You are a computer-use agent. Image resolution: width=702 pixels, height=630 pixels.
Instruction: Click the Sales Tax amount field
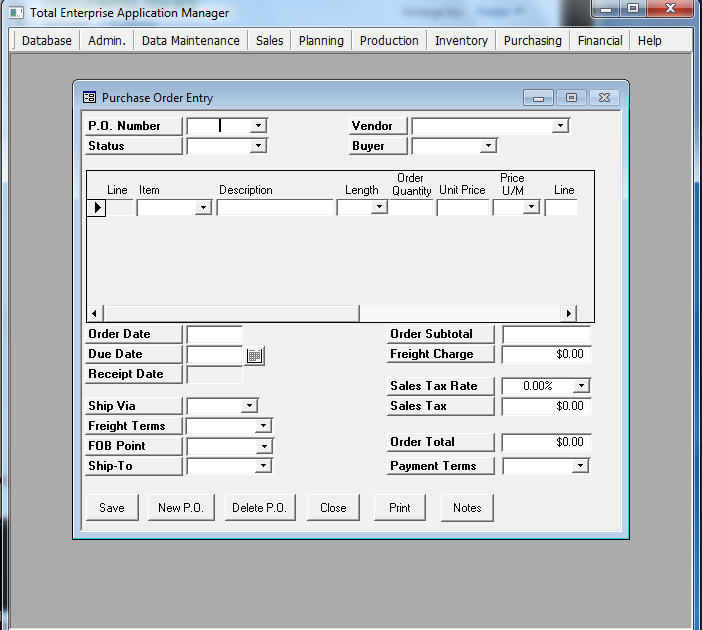point(546,406)
